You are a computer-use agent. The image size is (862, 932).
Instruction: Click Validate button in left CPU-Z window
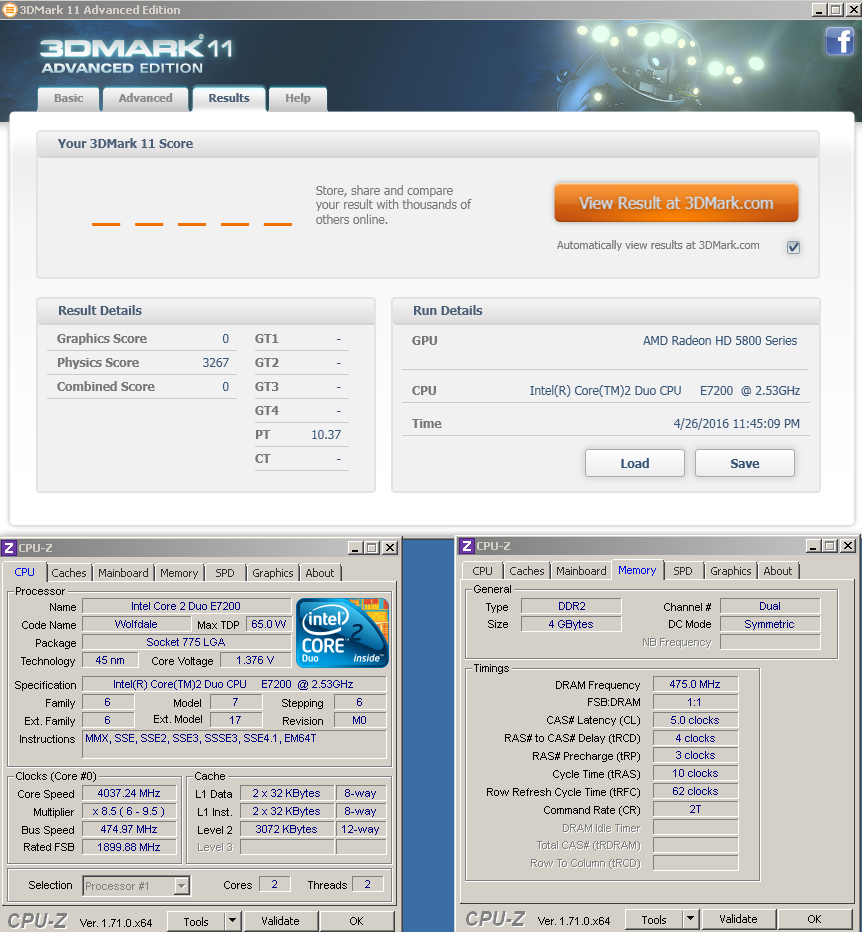(281, 921)
